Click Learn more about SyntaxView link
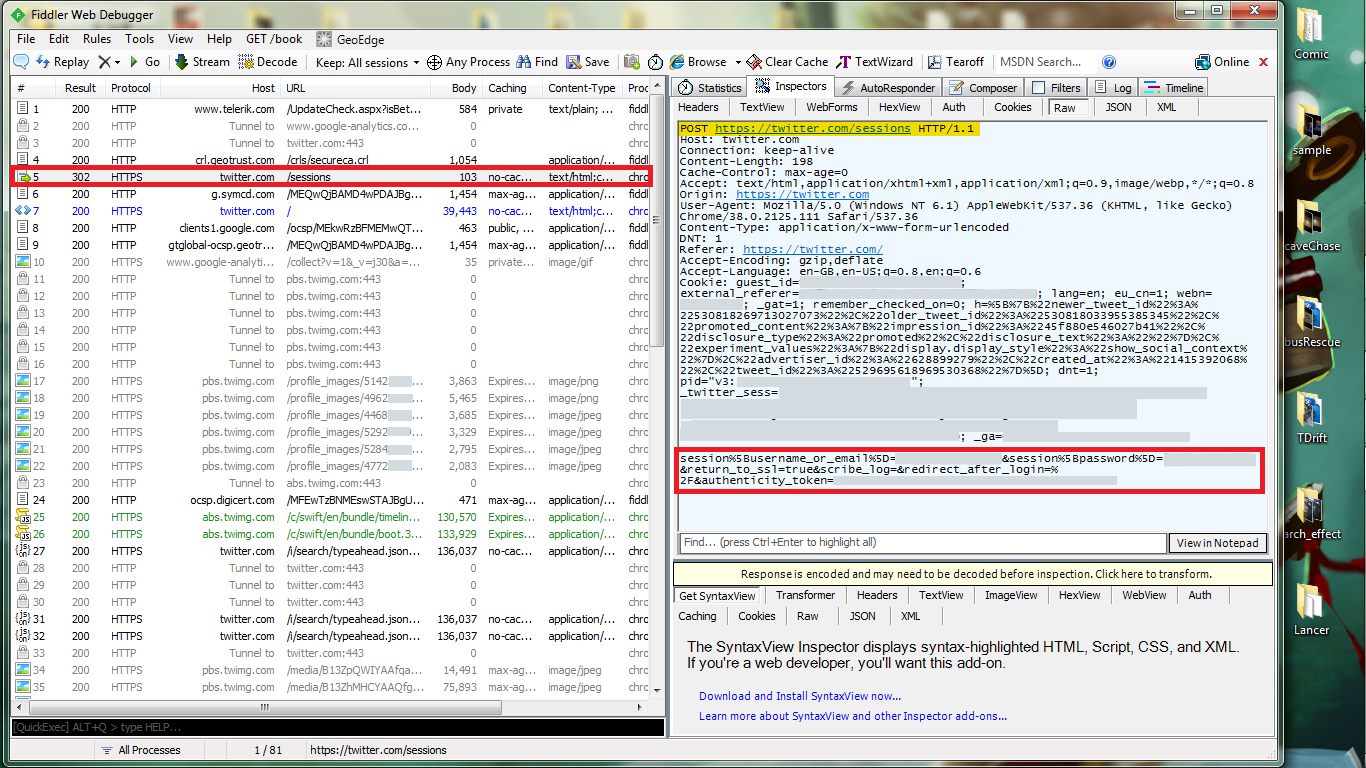Screen dimensions: 1366x768 (853, 716)
